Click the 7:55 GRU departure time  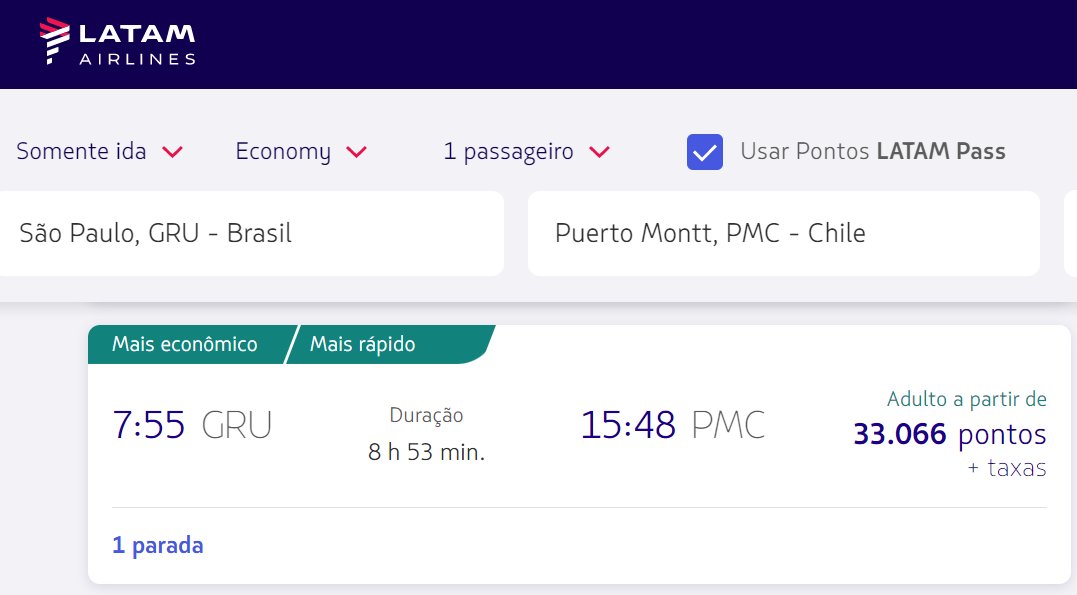click(x=192, y=425)
